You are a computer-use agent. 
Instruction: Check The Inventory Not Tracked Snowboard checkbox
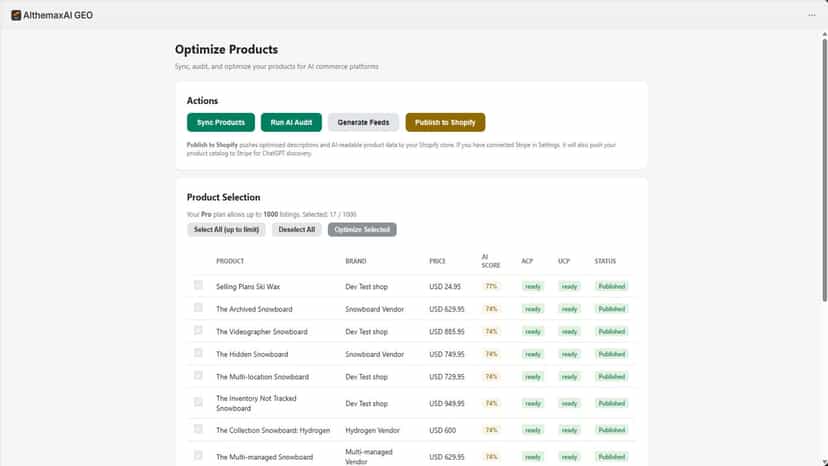pos(198,402)
